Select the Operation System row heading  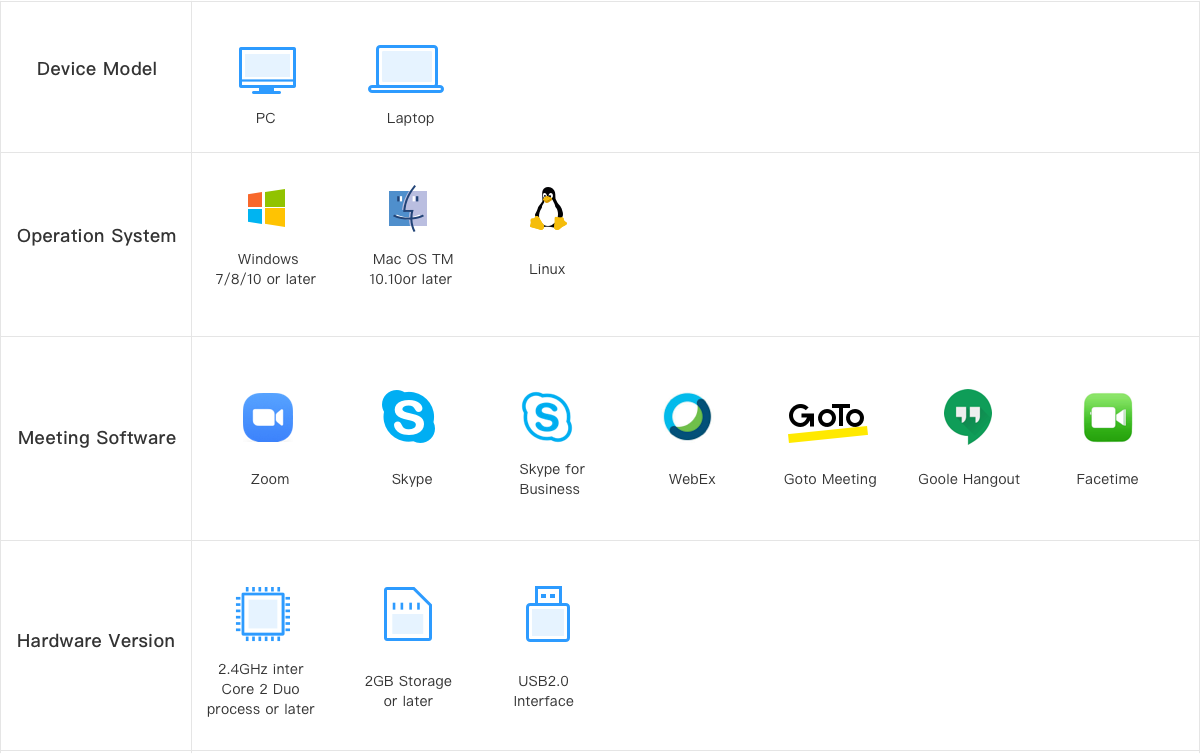click(96, 236)
